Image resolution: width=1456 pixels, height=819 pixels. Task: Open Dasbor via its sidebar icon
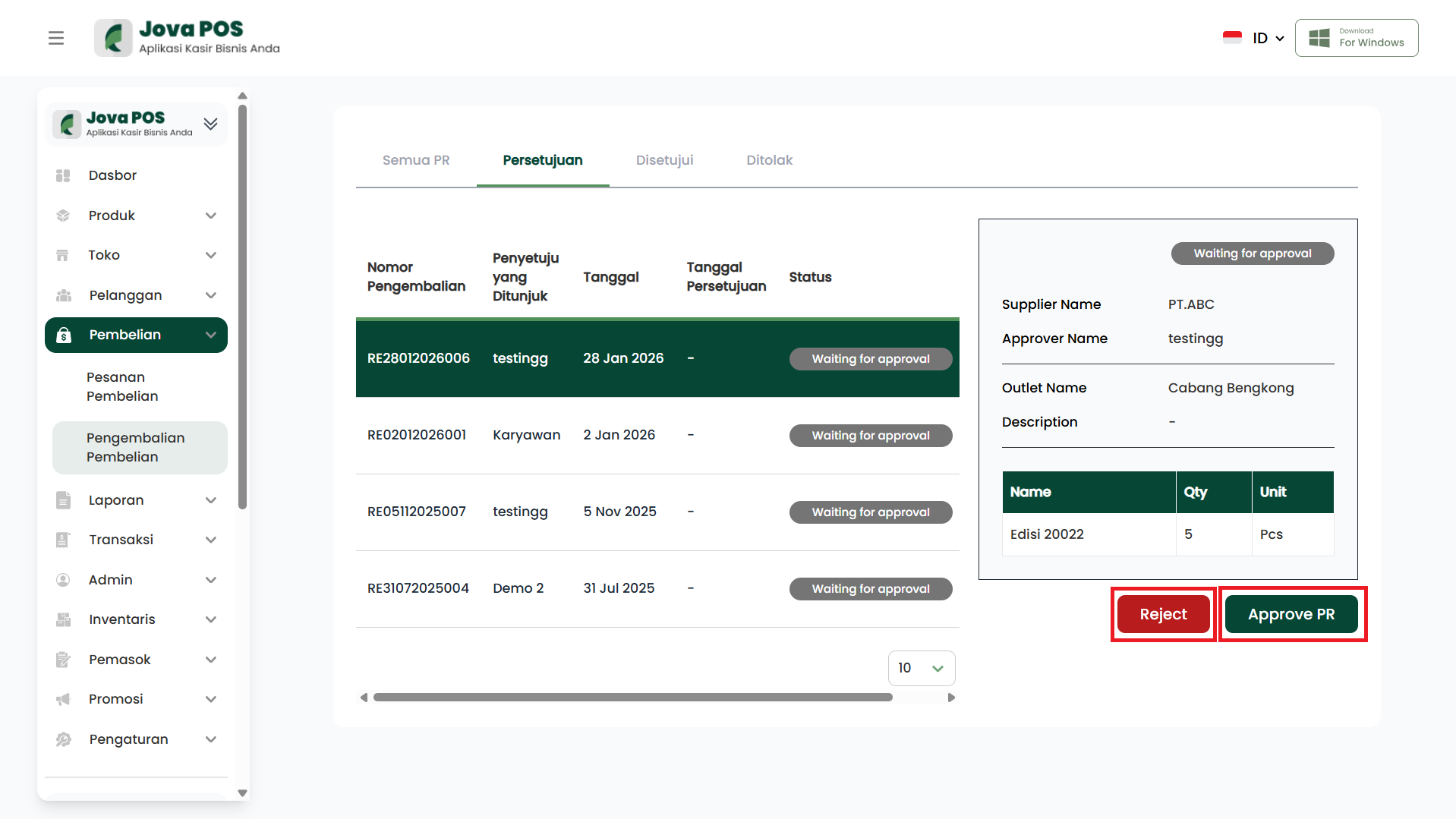pyautogui.click(x=63, y=175)
